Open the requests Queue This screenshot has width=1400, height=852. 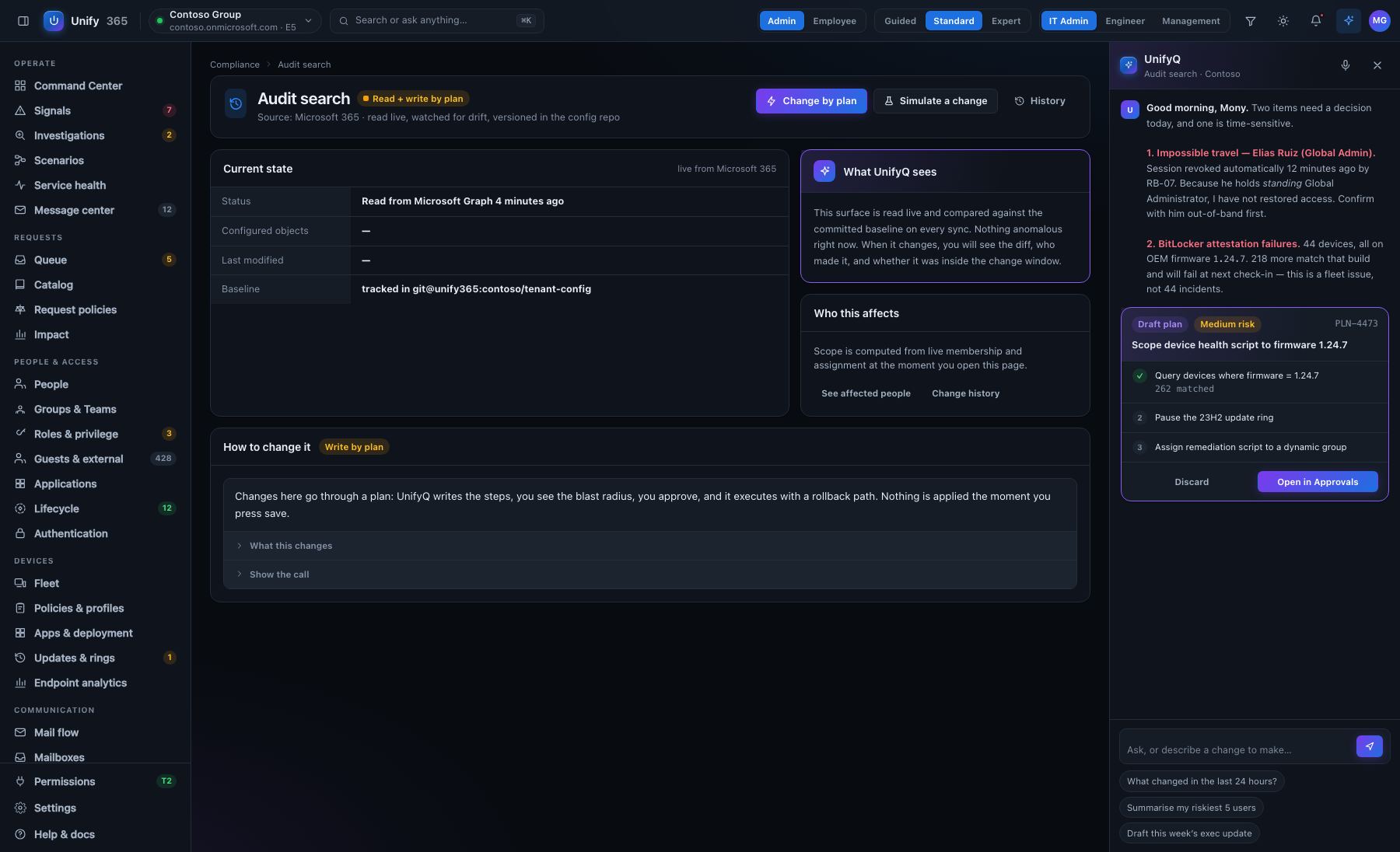tap(95, 260)
